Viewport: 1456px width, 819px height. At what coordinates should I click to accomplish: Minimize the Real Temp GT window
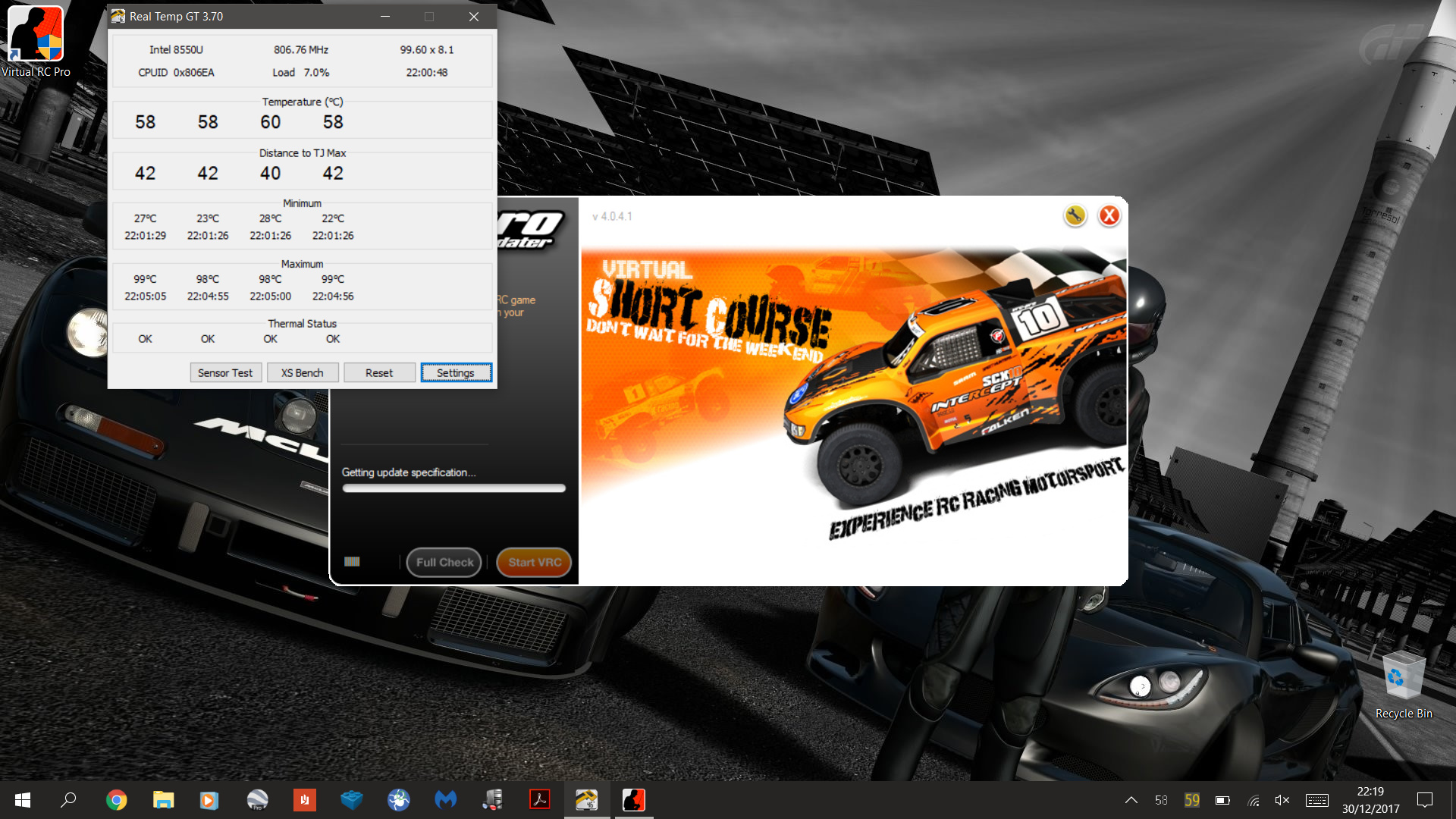coord(385,16)
